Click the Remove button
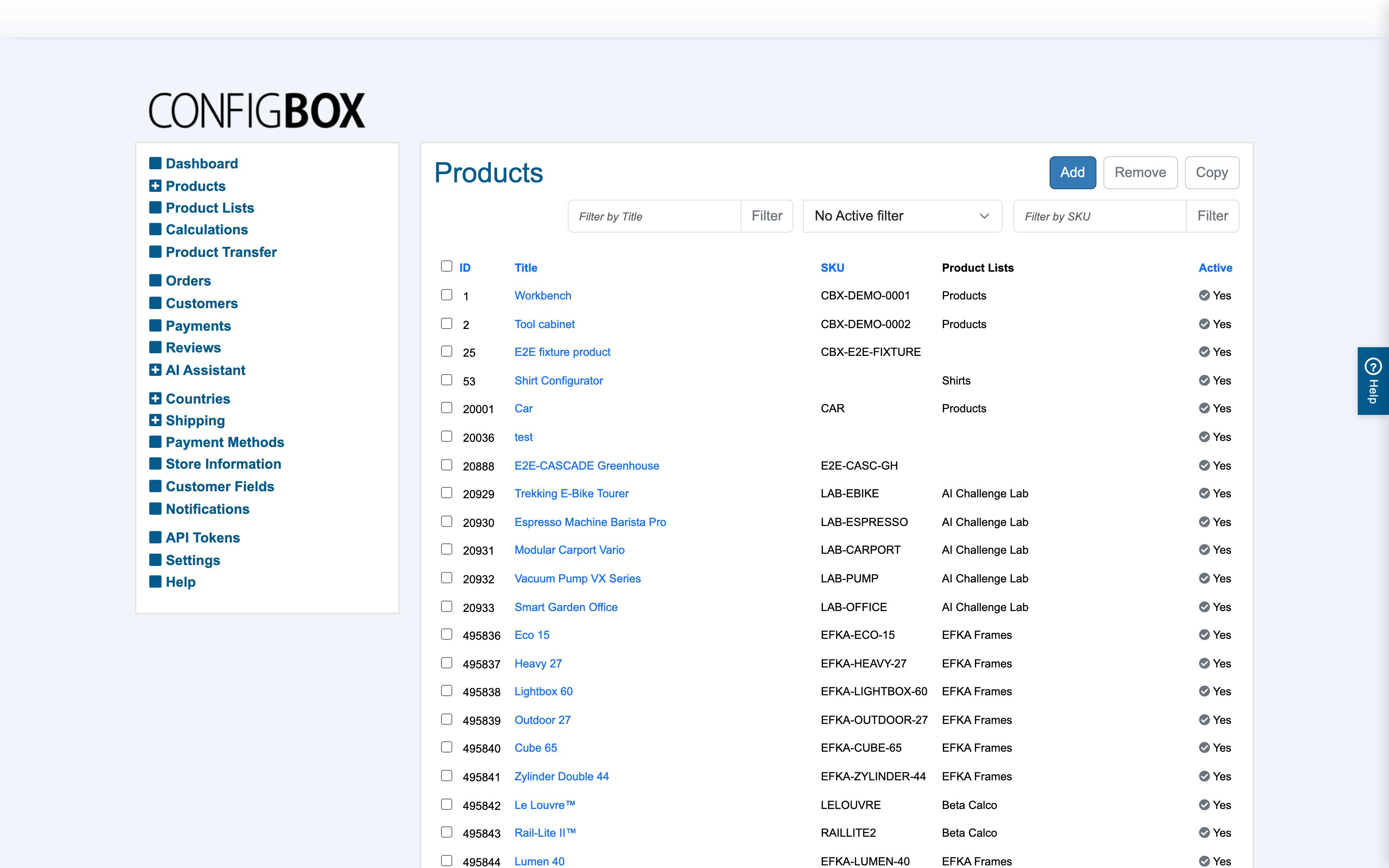The height and width of the screenshot is (868, 1389). tap(1140, 172)
